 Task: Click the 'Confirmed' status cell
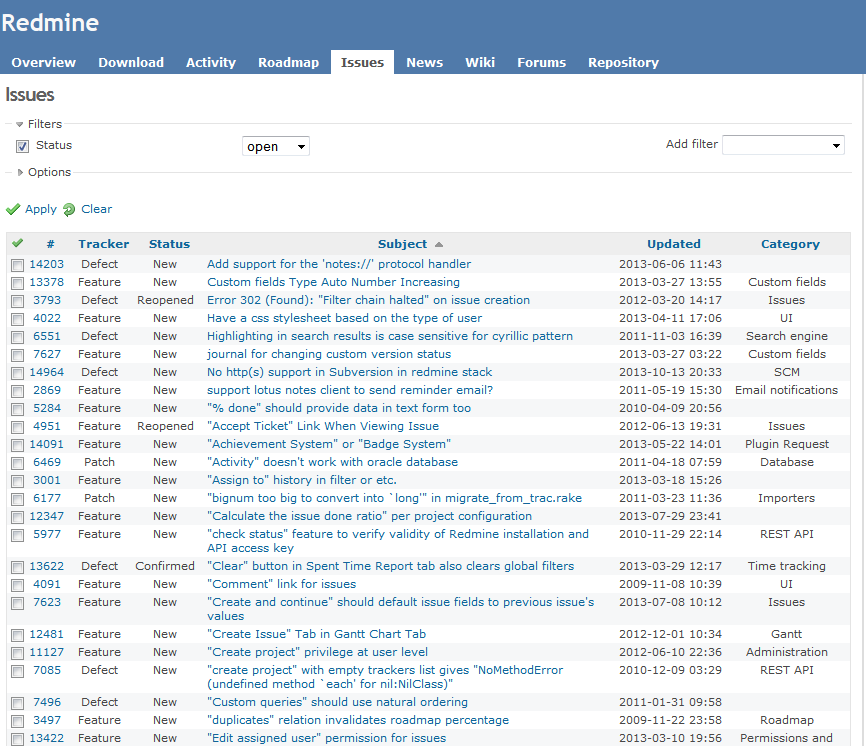click(165, 566)
